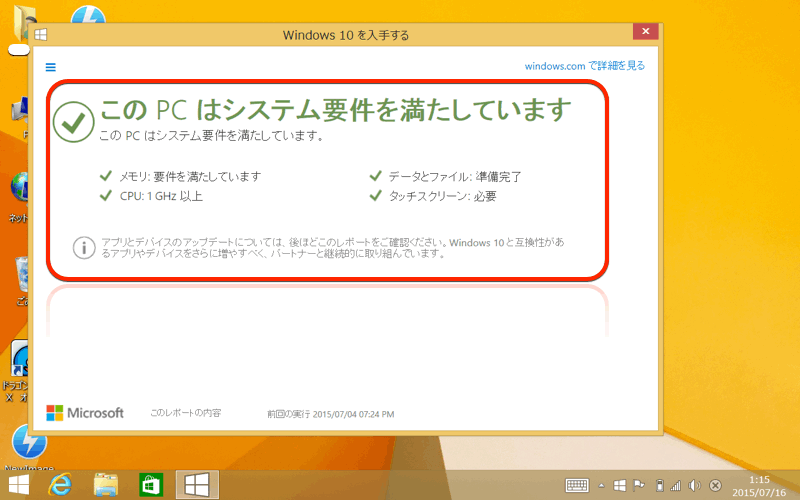Click the windows.com で詳細を見る link

[584, 66]
